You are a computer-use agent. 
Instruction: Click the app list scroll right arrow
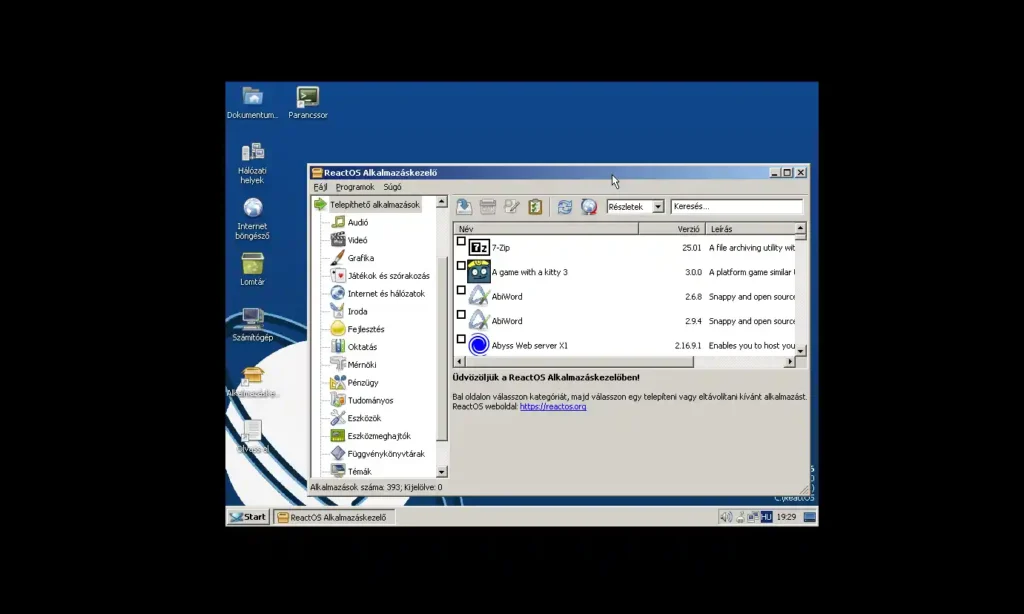coord(790,361)
